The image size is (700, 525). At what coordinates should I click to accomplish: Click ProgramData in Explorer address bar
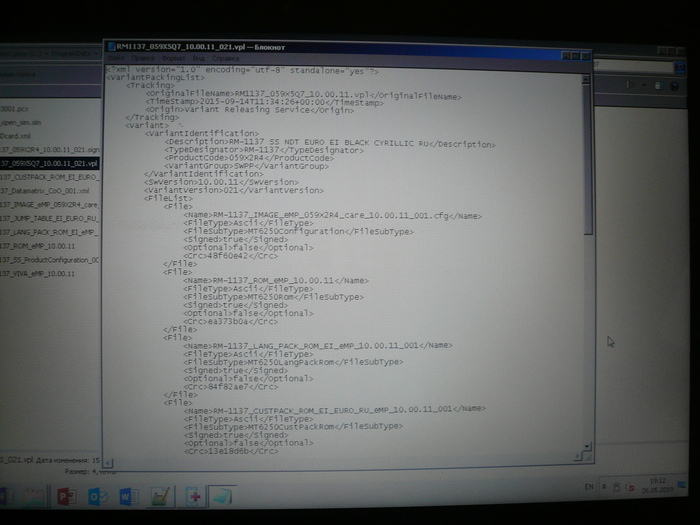71,53
